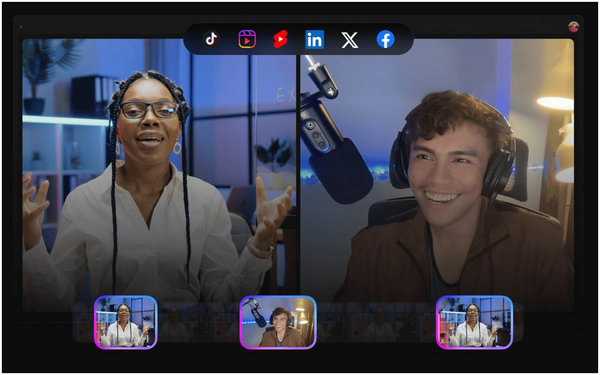The height and width of the screenshot is (375, 600).
Task: Select the TikTok platform icon
Action: tap(211, 39)
